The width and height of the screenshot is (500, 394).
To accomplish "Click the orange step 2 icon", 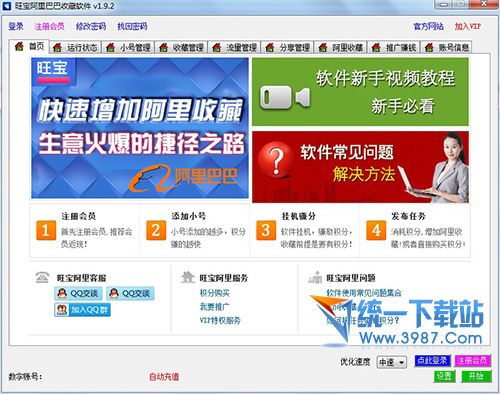I will pyautogui.click(x=156, y=230).
